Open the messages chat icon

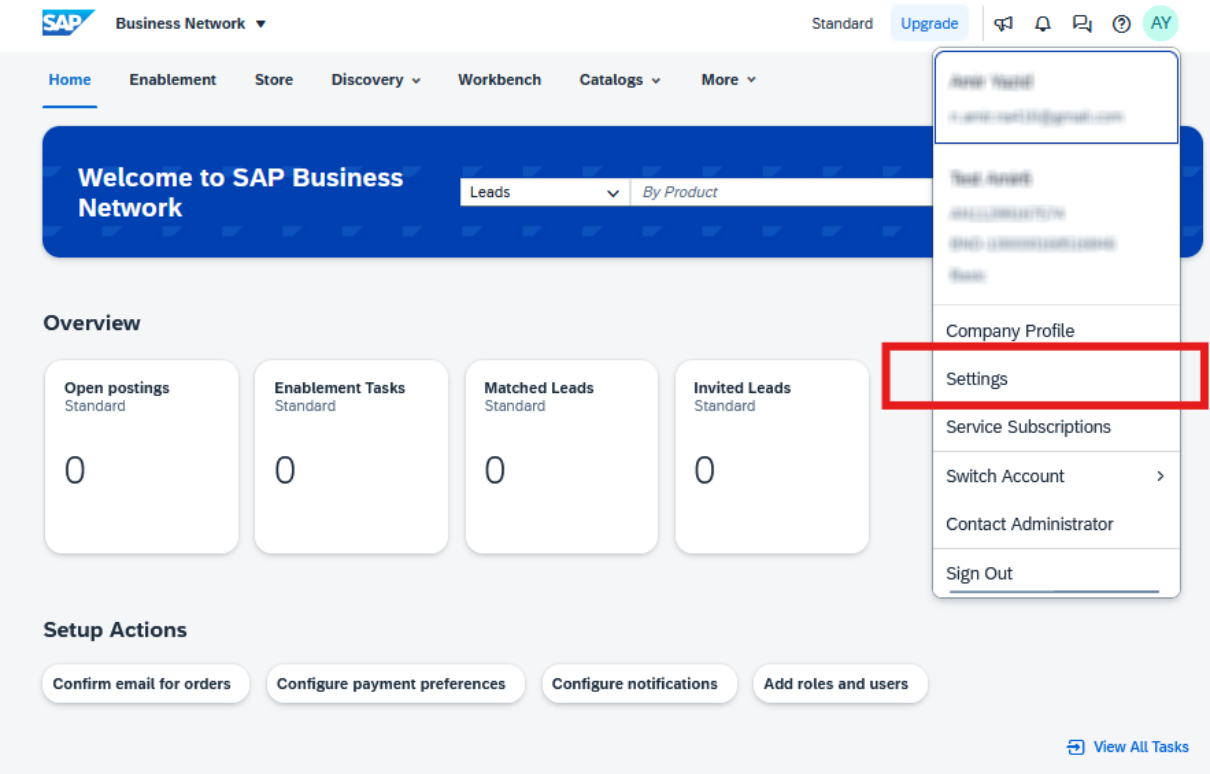pos(1082,24)
